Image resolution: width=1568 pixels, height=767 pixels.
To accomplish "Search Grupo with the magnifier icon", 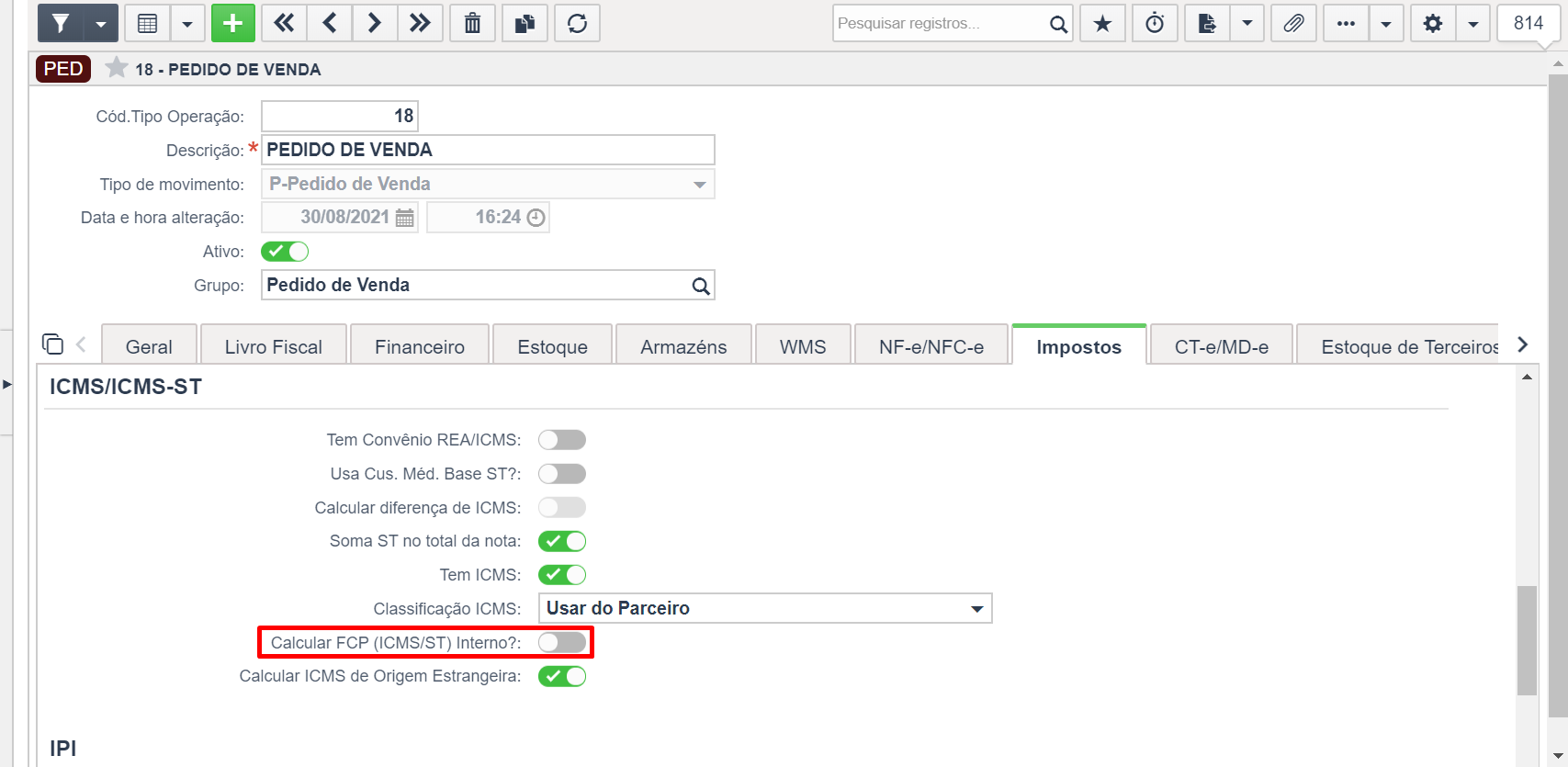I will (x=701, y=286).
